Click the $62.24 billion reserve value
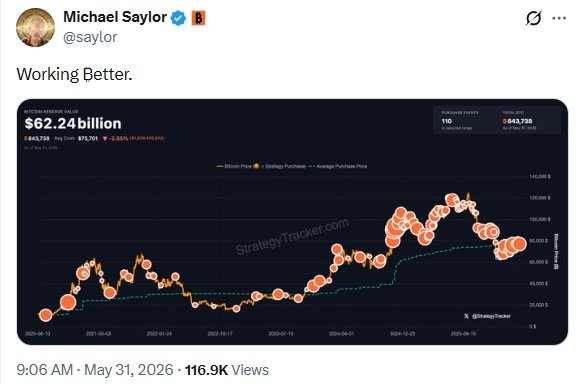 (x=73, y=123)
